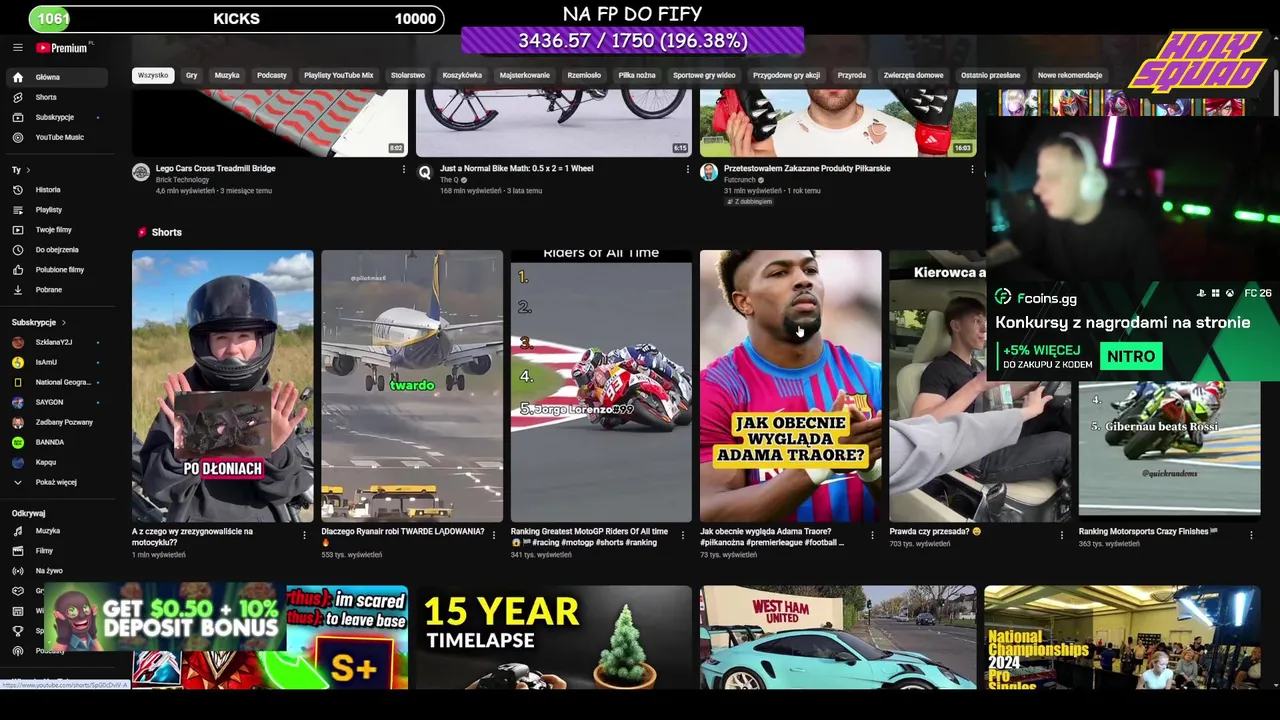Image resolution: width=1280 pixels, height=720 pixels.
Task: Open Filmy under Odkrywaj
Action: [x=58, y=551]
